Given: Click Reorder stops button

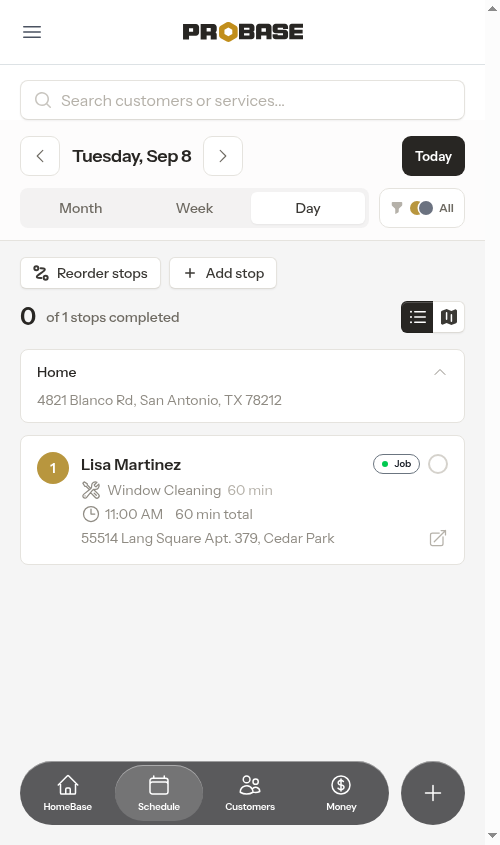Looking at the screenshot, I should tap(91, 273).
